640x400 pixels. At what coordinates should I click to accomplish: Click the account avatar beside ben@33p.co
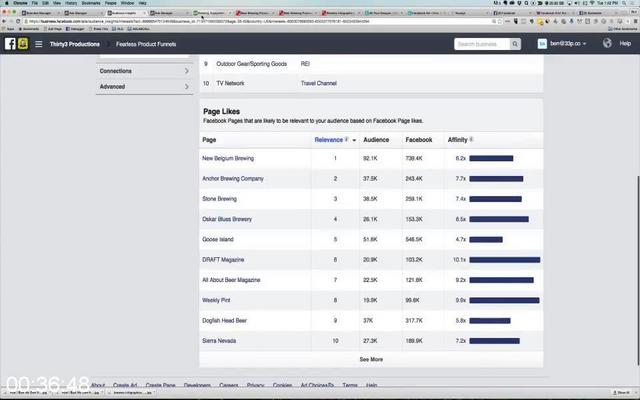[542, 44]
